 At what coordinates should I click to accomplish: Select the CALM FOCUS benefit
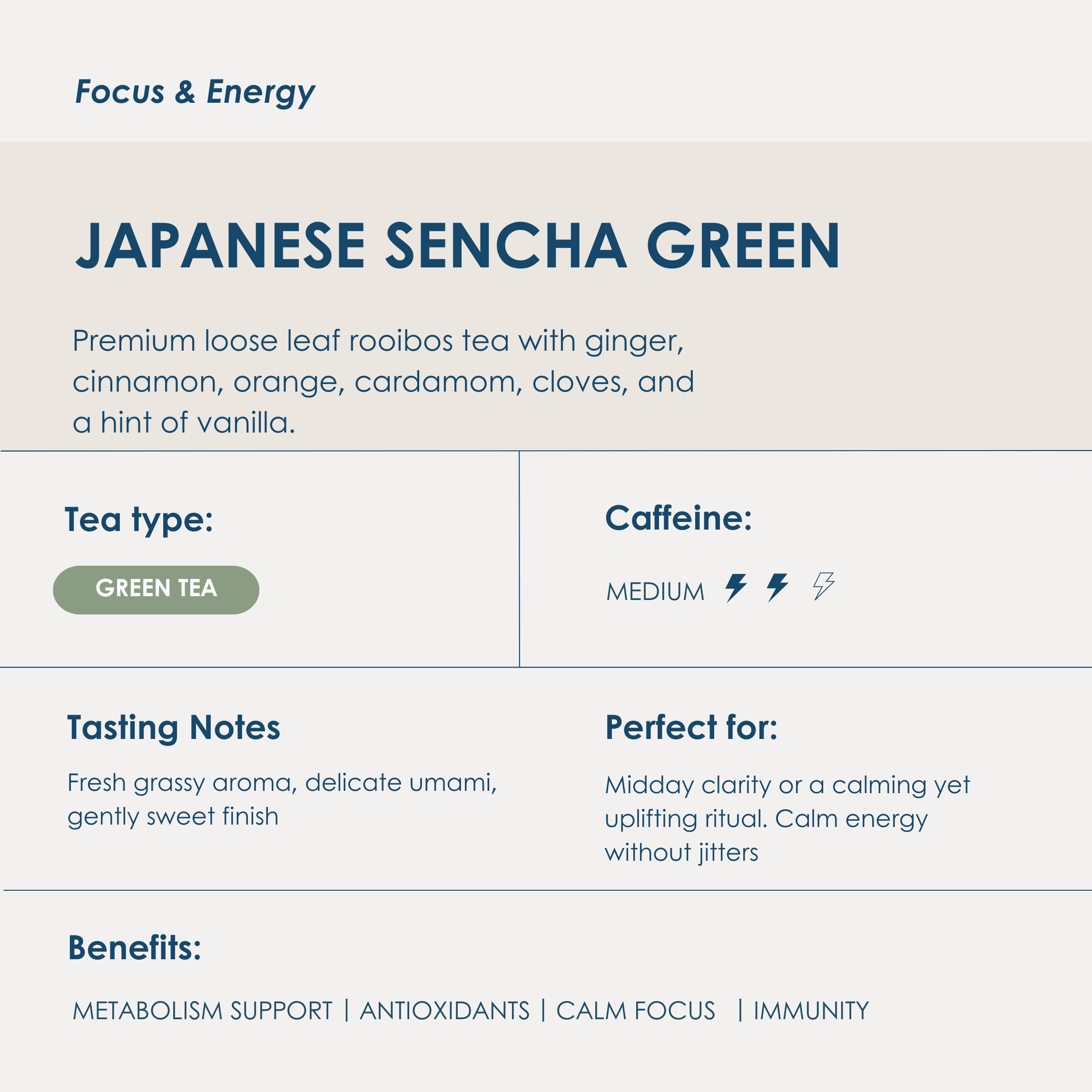point(635,1011)
